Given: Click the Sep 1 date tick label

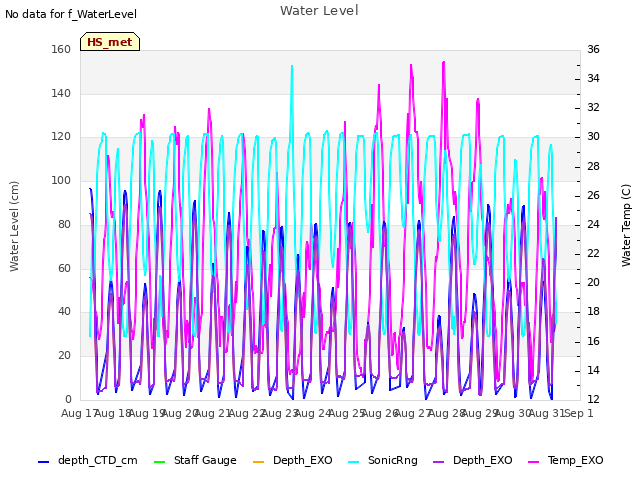Looking at the screenshot, I should coord(578,413).
